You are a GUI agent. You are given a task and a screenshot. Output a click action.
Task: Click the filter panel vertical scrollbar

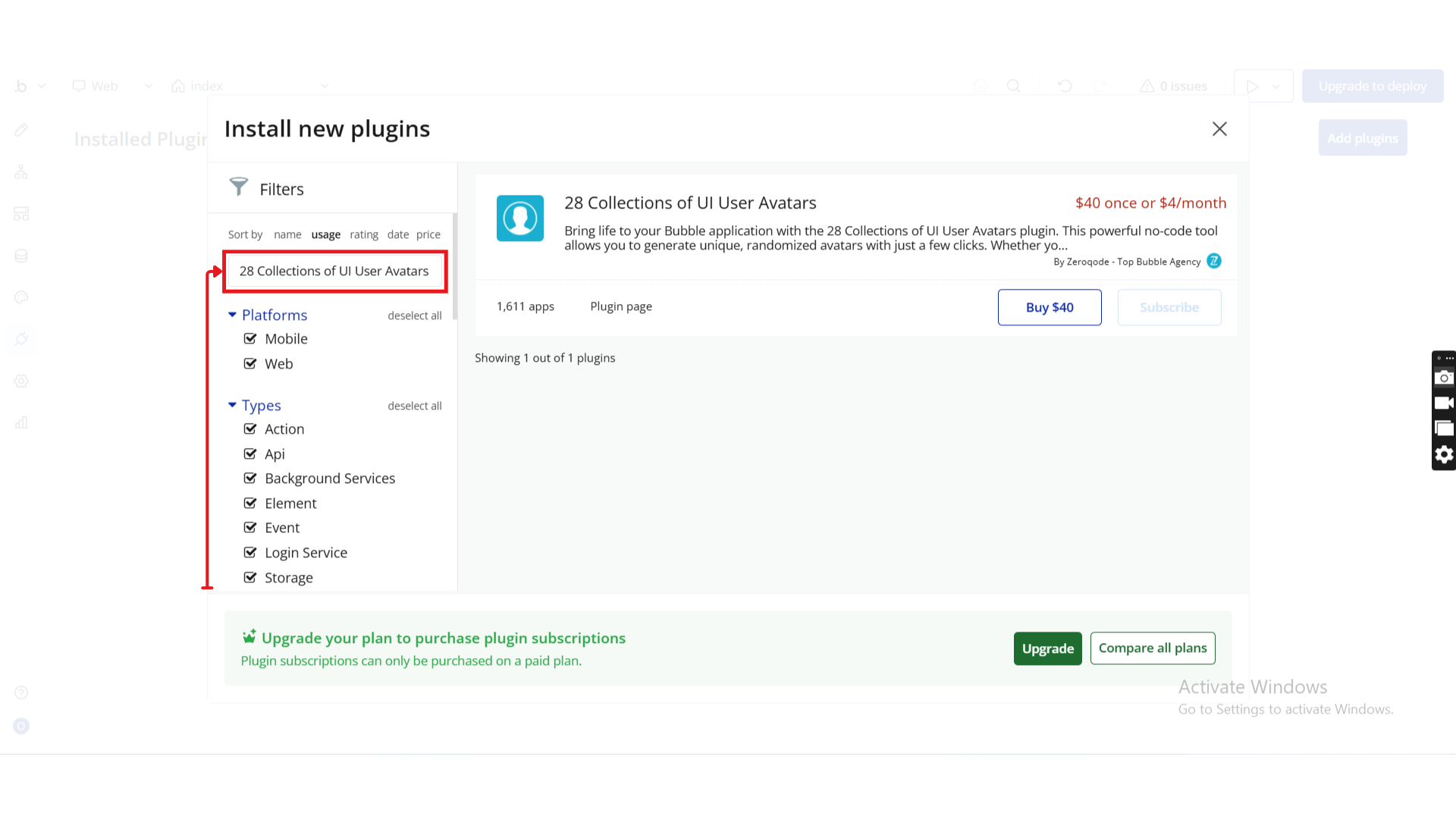pos(454,267)
